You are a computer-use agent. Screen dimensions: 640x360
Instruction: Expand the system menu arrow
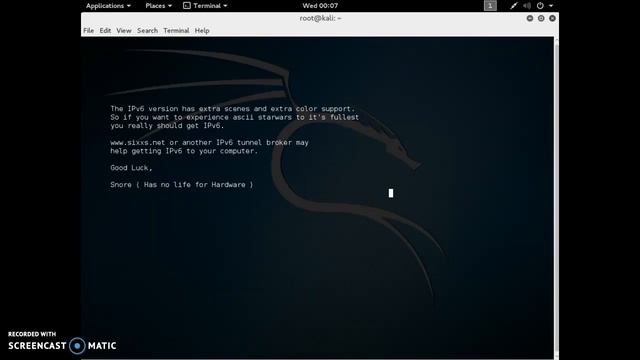tap(551, 6)
